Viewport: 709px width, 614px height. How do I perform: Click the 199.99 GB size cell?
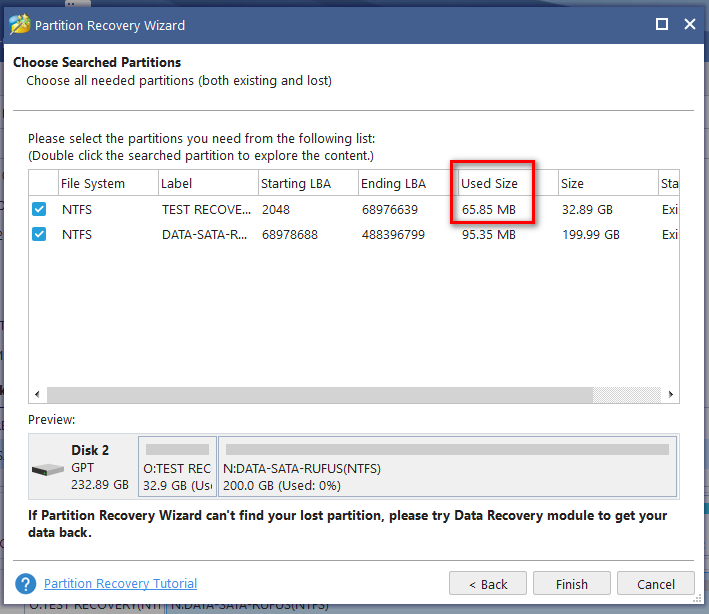click(591, 234)
